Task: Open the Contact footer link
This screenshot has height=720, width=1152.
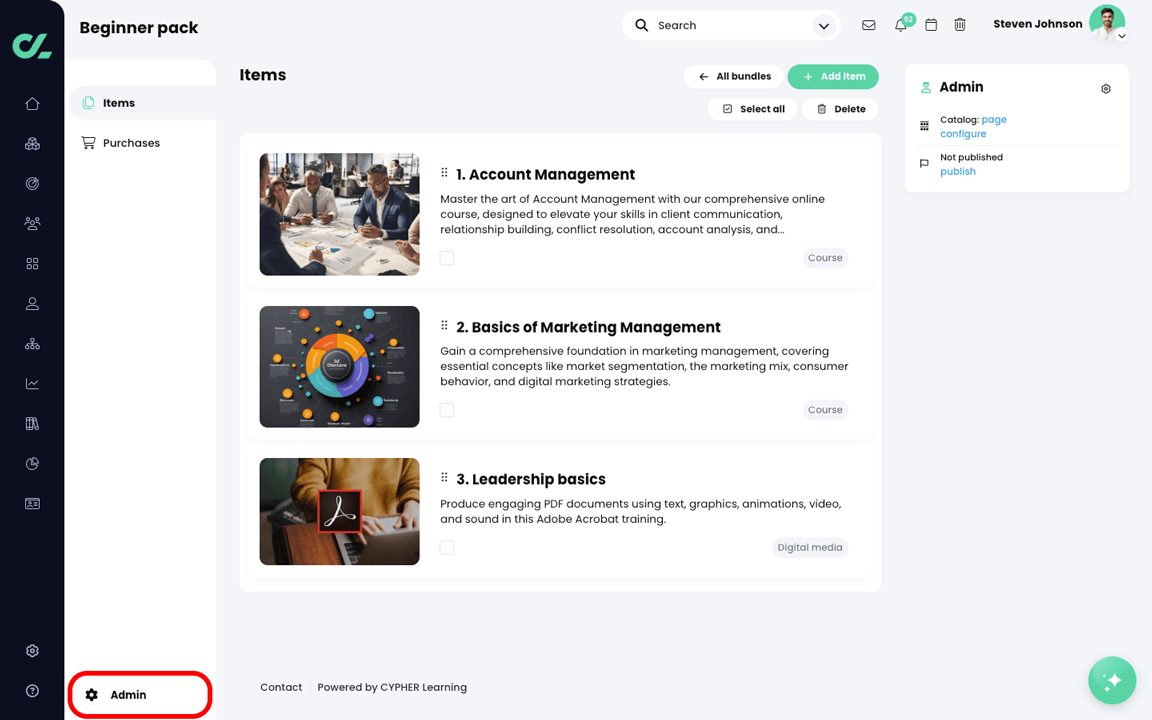Action: pyautogui.click(x=281, y=687)
